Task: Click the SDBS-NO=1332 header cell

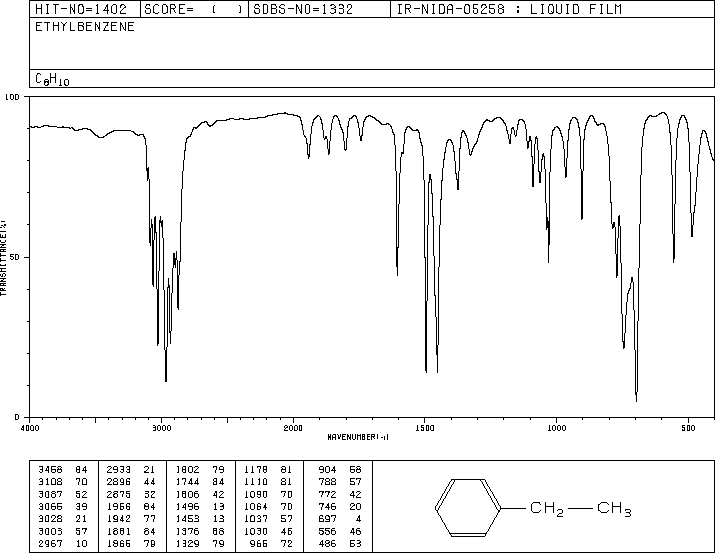Action: (x=319, y=9)
